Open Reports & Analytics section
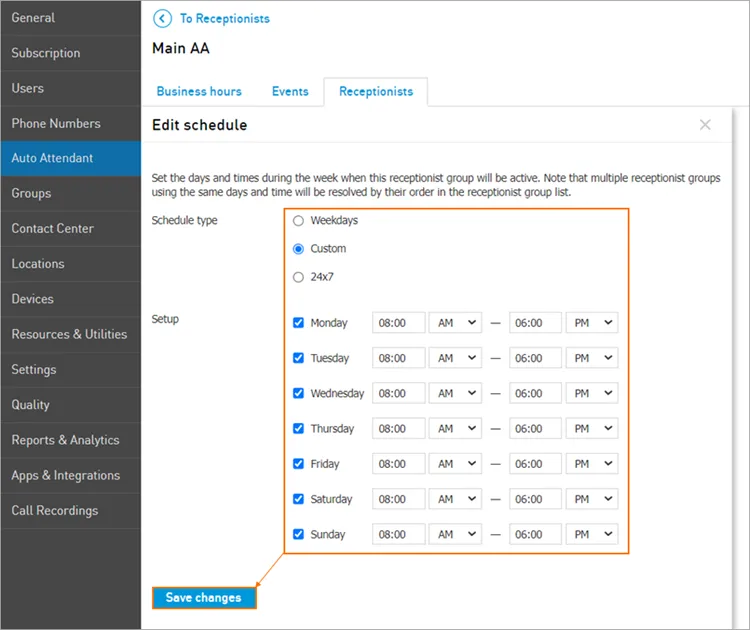 click(x=71, y=440)
